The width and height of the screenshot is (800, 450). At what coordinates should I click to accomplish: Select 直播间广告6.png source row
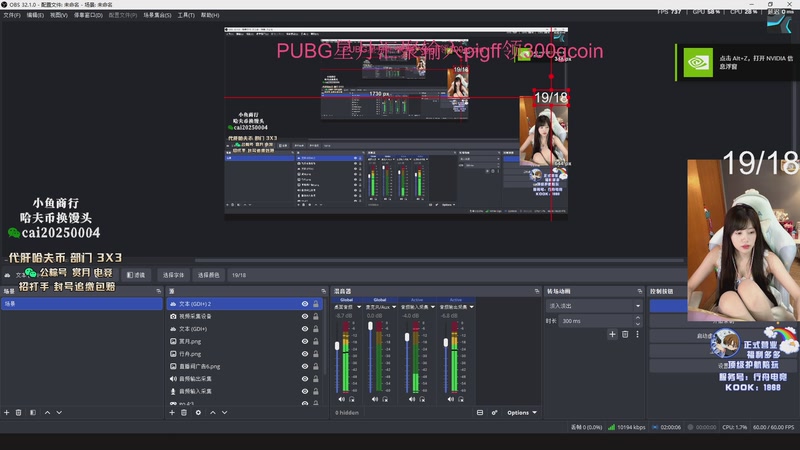[245, 366]
